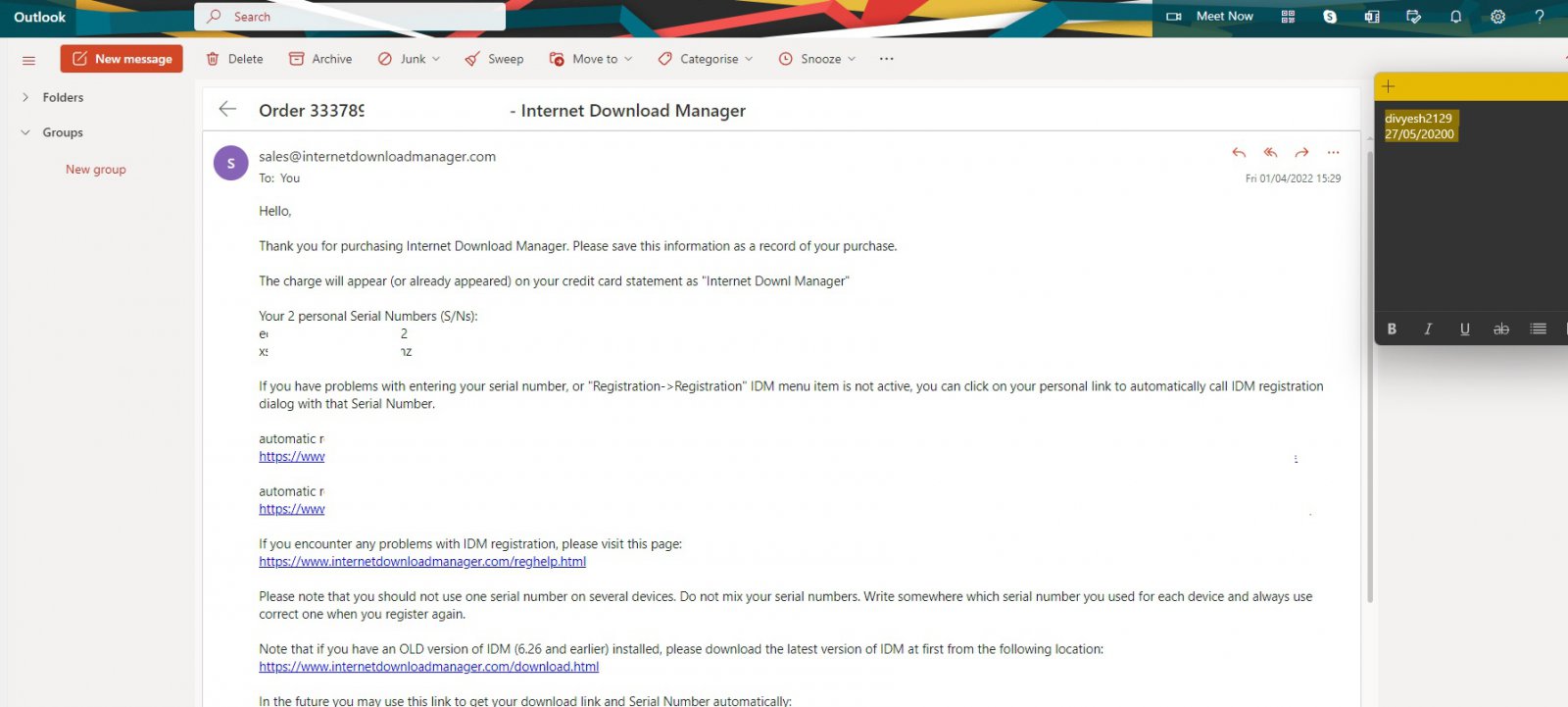Click the reply arrow icon
Viewport: 1568px width, 707px height.
[1239, 153]
